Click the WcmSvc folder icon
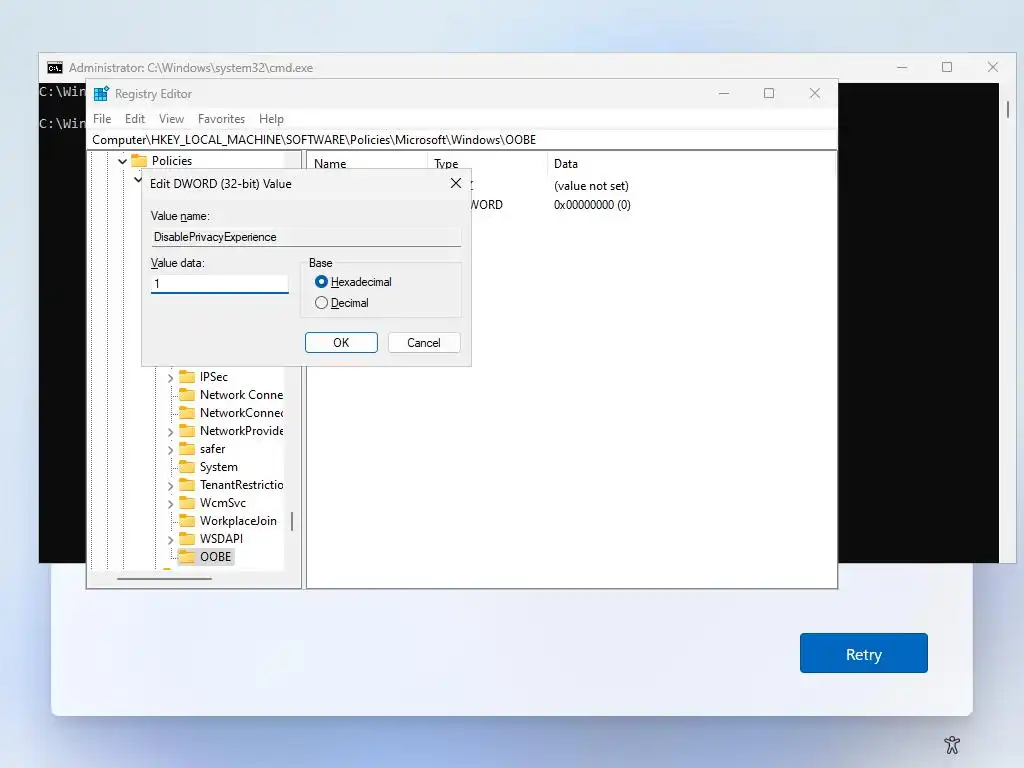The image size is (1024, 768). tap(187, 503)
